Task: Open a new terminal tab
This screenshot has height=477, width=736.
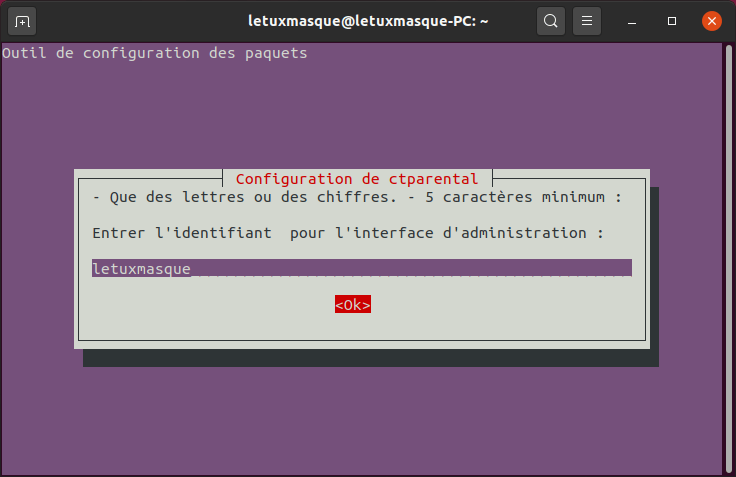Action: pos(22,21)
